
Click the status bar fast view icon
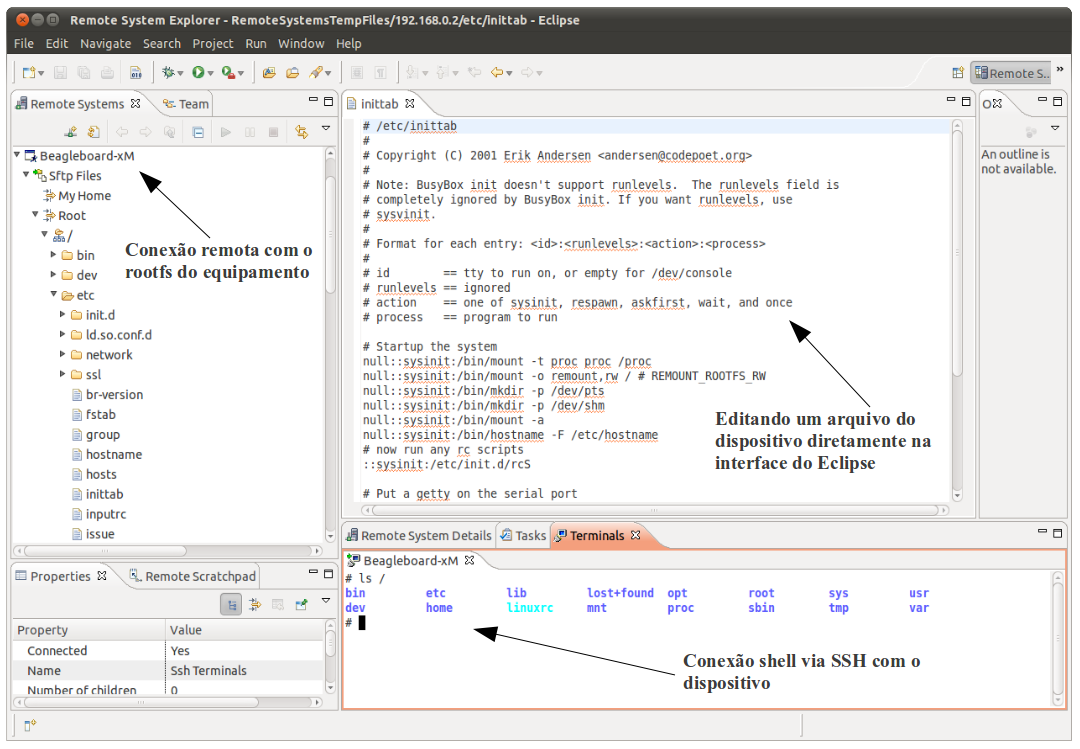pos(30,725)
